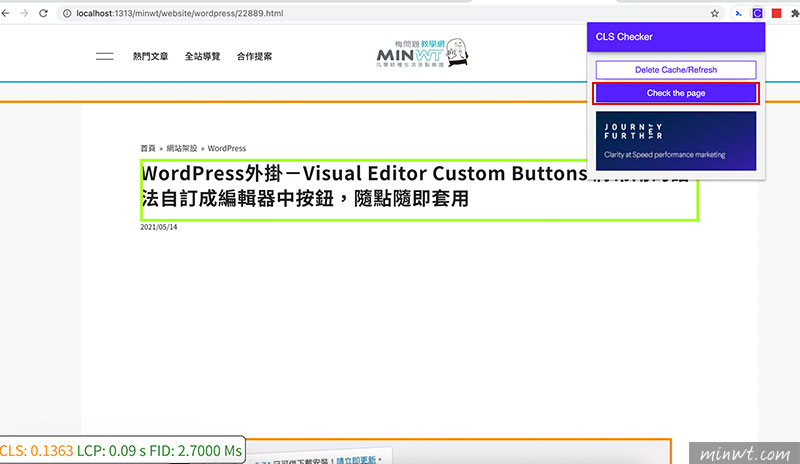
Task: Open the 網站架設 breadcrumb link
Action: (182, 148)
